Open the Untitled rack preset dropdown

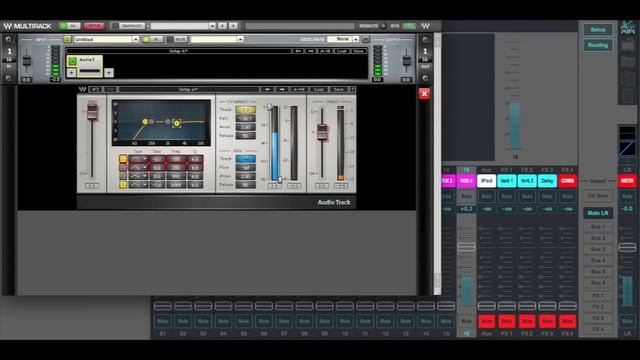(136, 39)
